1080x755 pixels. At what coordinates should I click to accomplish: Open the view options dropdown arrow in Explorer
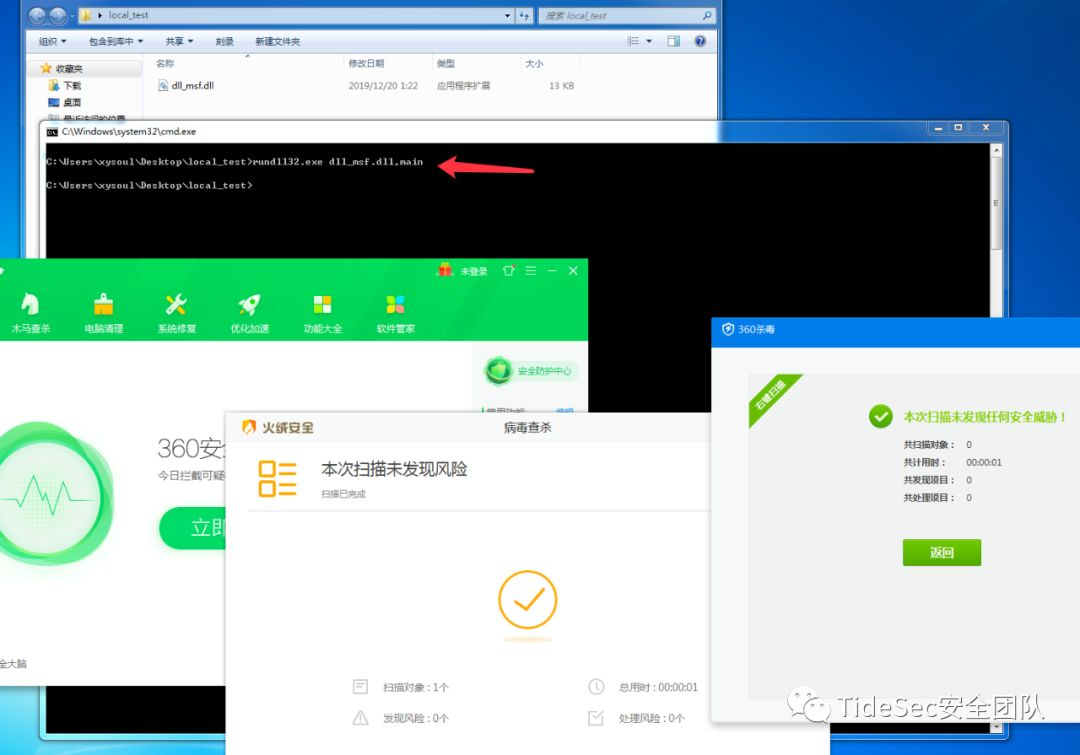[x=649, y=41]
